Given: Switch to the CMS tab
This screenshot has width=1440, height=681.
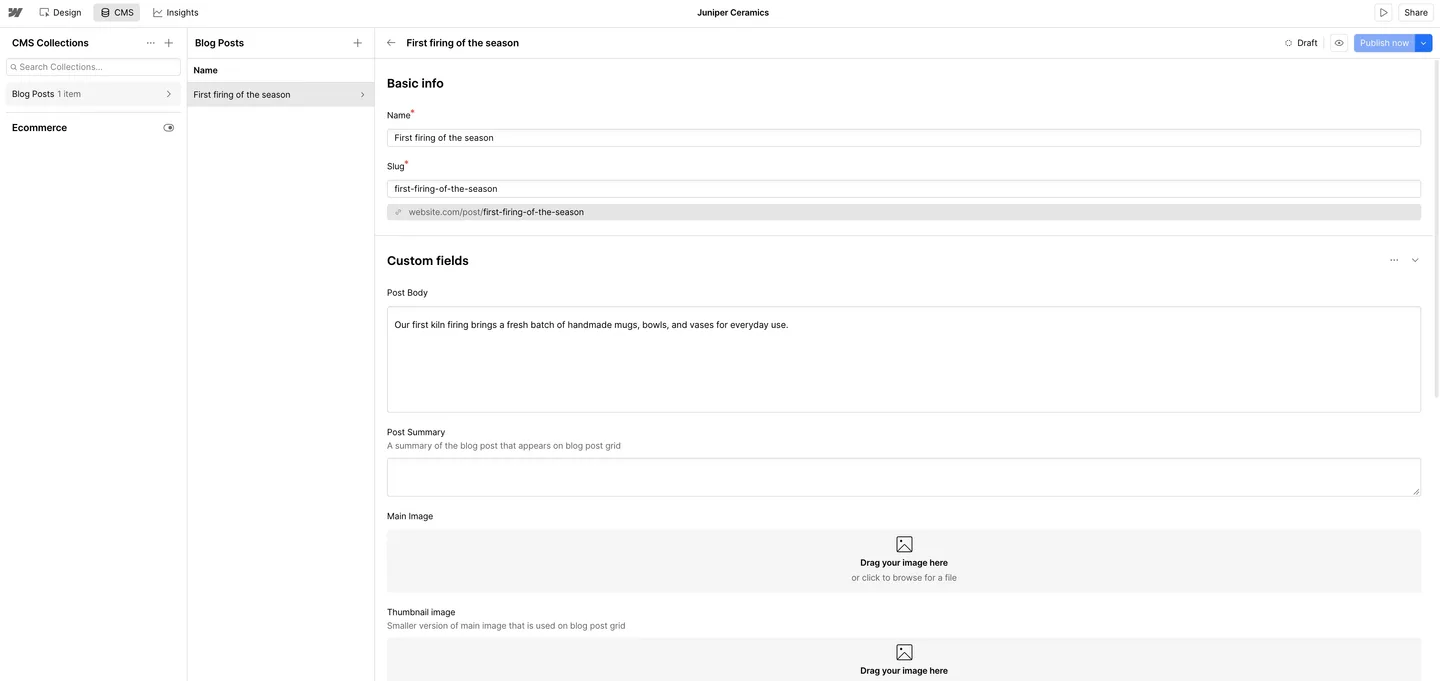Looking at the screenshot, I should (117, 13).
